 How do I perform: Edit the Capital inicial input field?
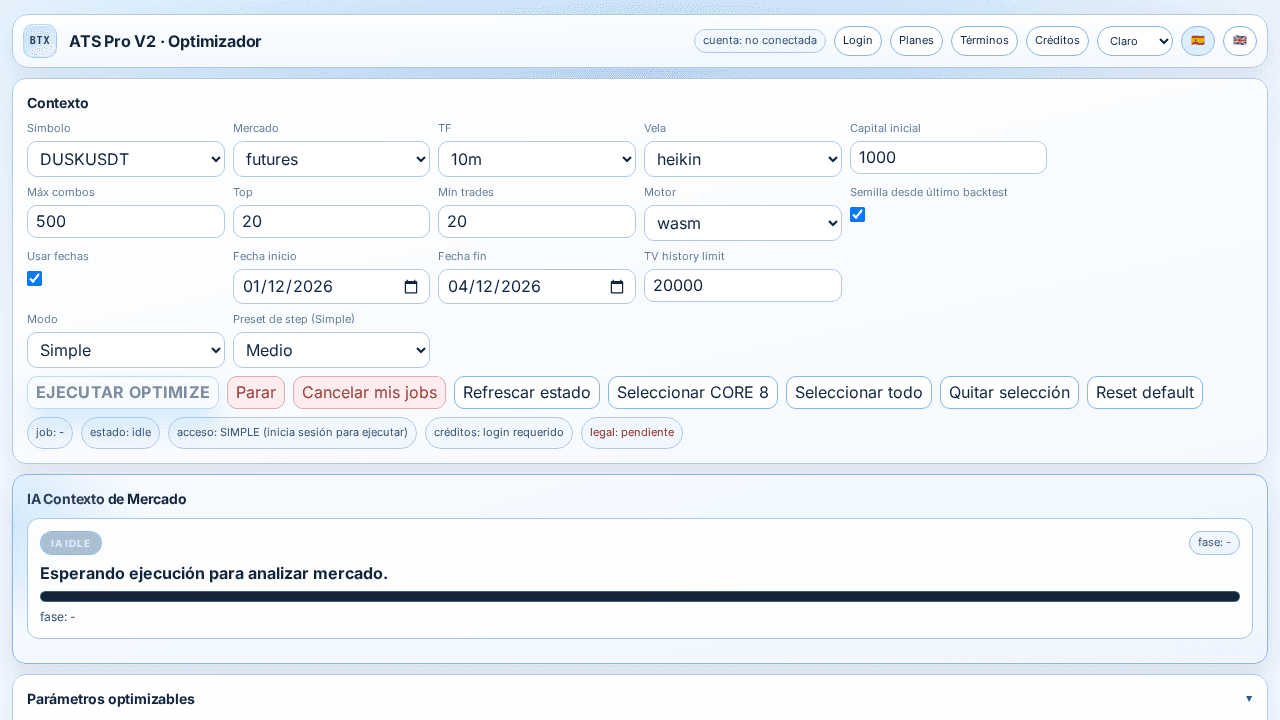point(947,157)
